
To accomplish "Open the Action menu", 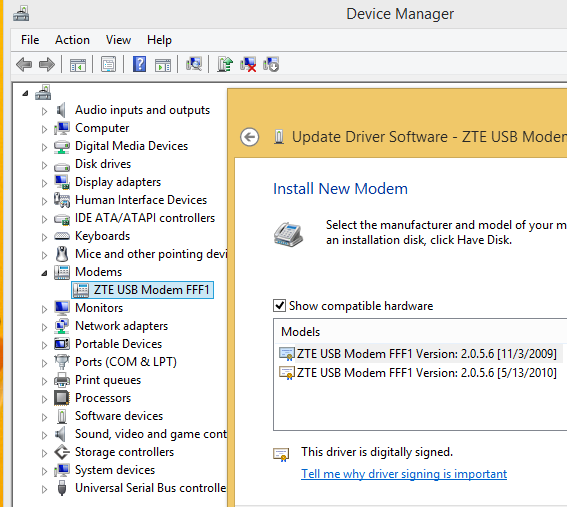I will pos(72,40).
